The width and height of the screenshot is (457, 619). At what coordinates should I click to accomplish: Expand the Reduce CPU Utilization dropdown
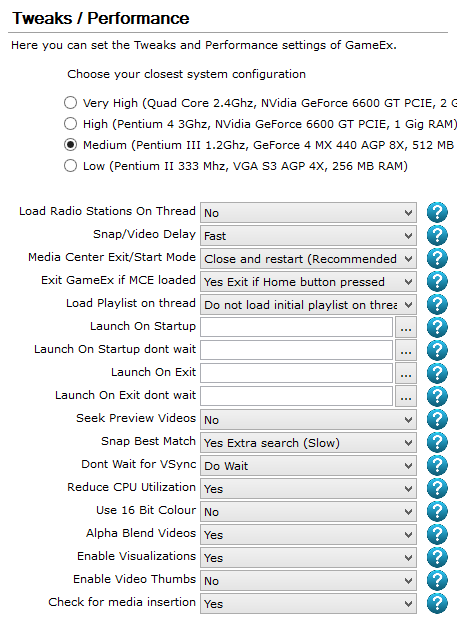click(x=308, y=489)
